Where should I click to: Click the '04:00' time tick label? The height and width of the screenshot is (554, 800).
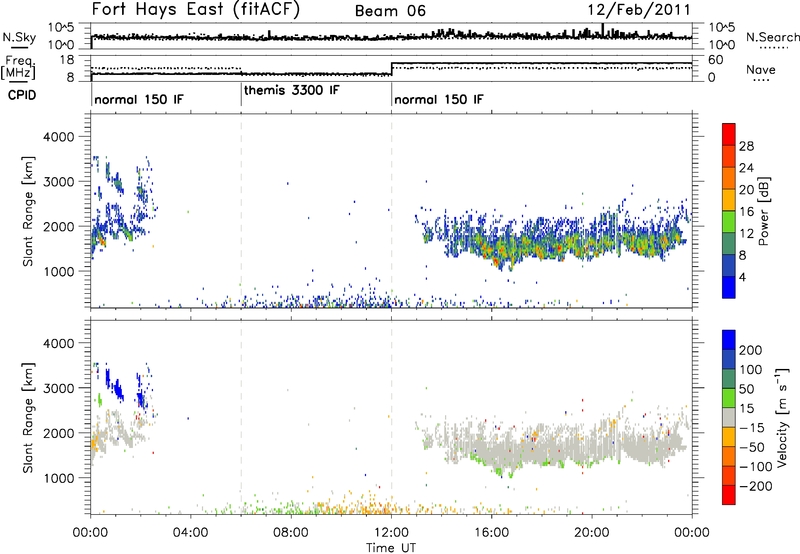[x=190, y=533]
